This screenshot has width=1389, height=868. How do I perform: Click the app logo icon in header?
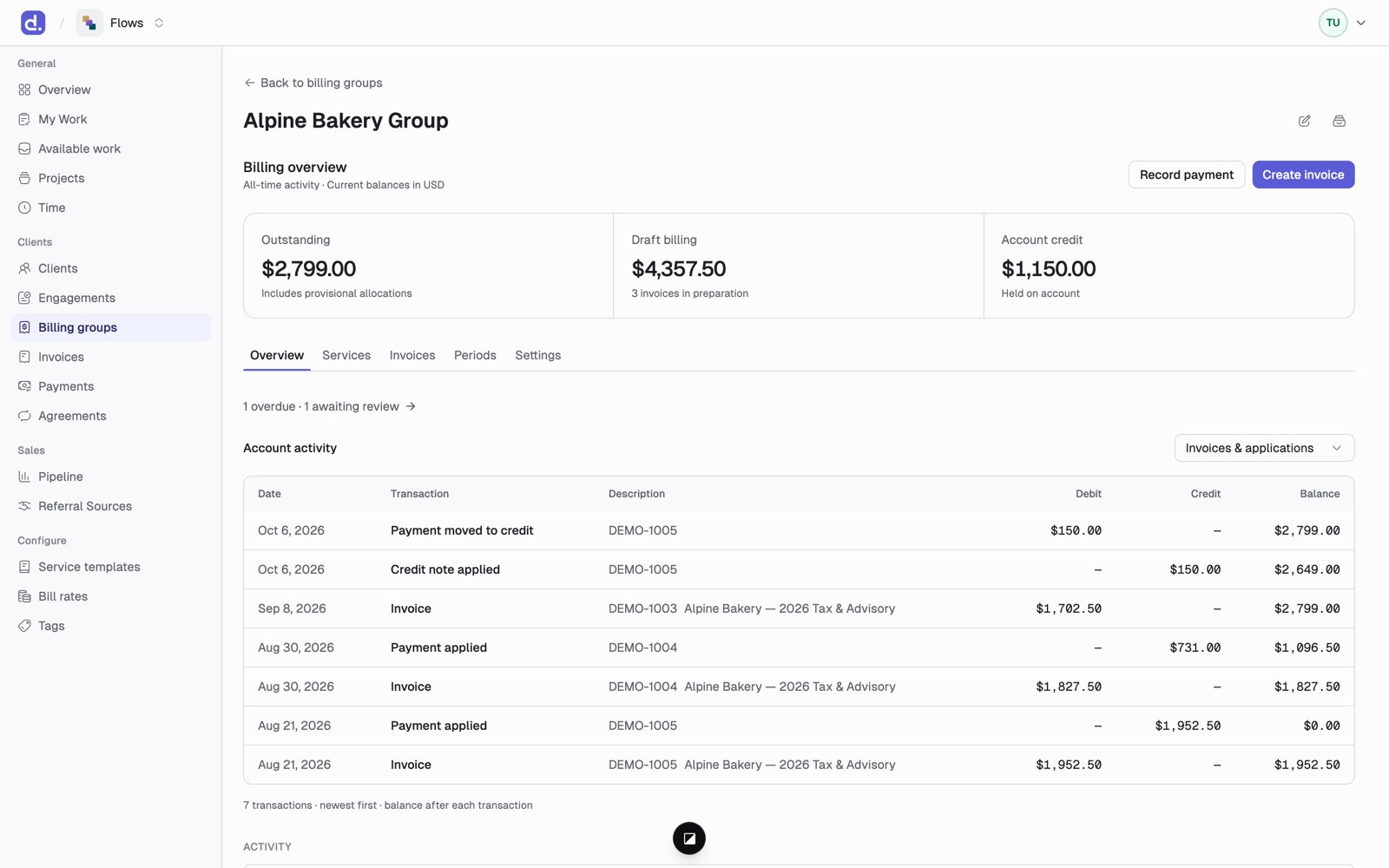click(x=33, y=23)
